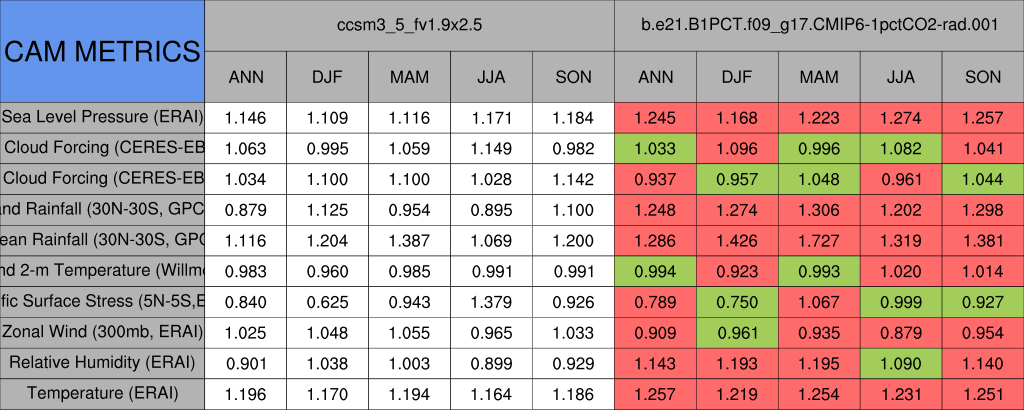Select the Relative Humidity (ERAI) row label

click(102, 362)
